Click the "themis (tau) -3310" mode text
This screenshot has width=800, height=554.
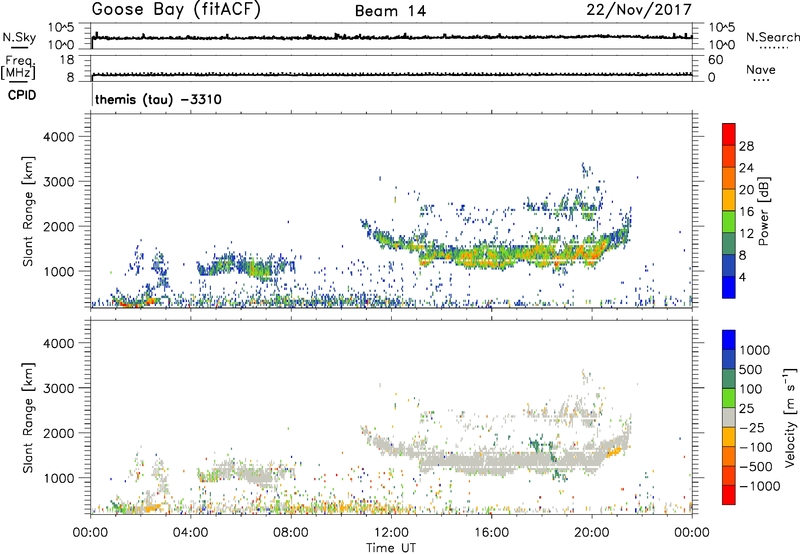coord(158,99)
